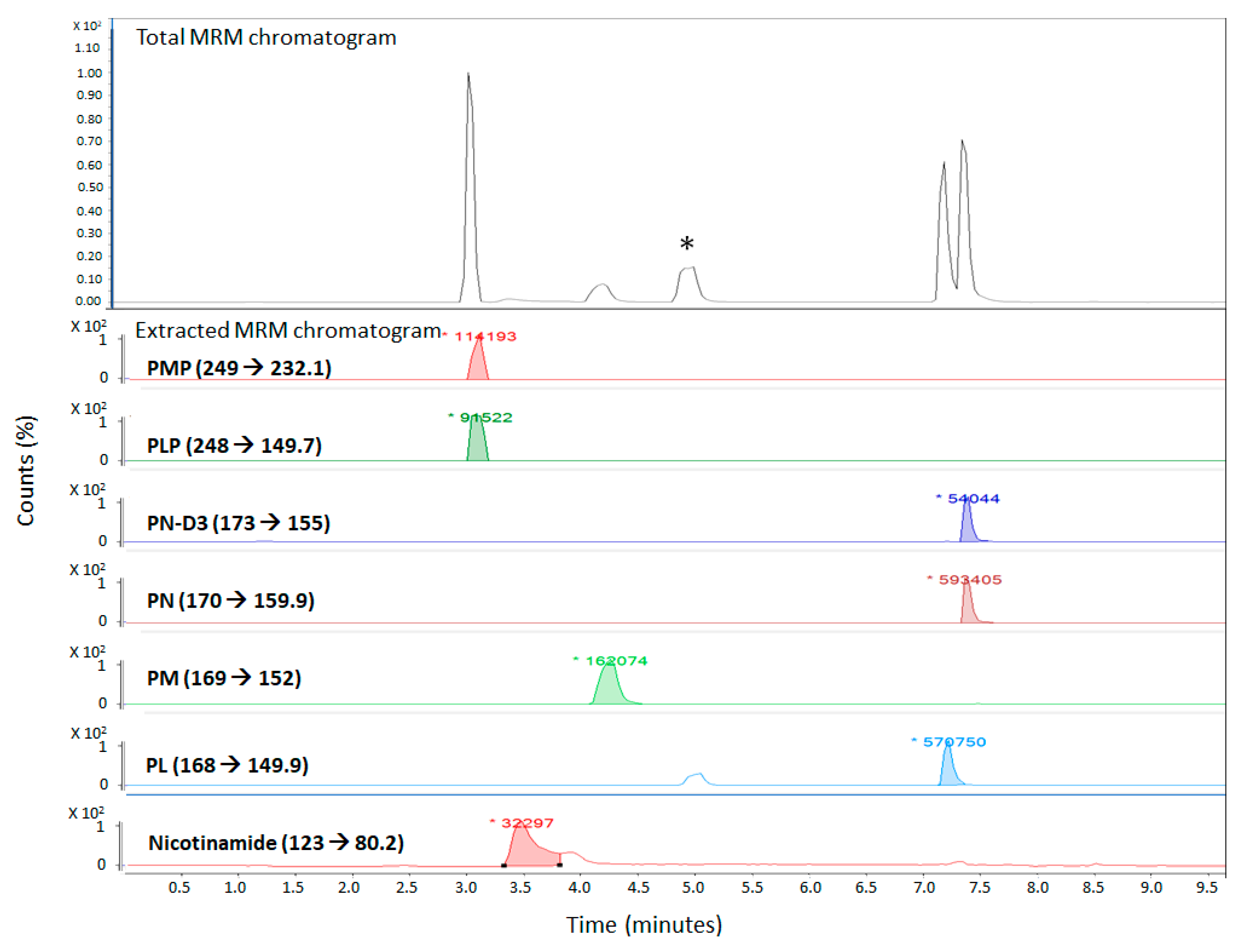The image size is (1248, 952).
Task: Select the green filled PM peak
Action: (x=609, y=688)
